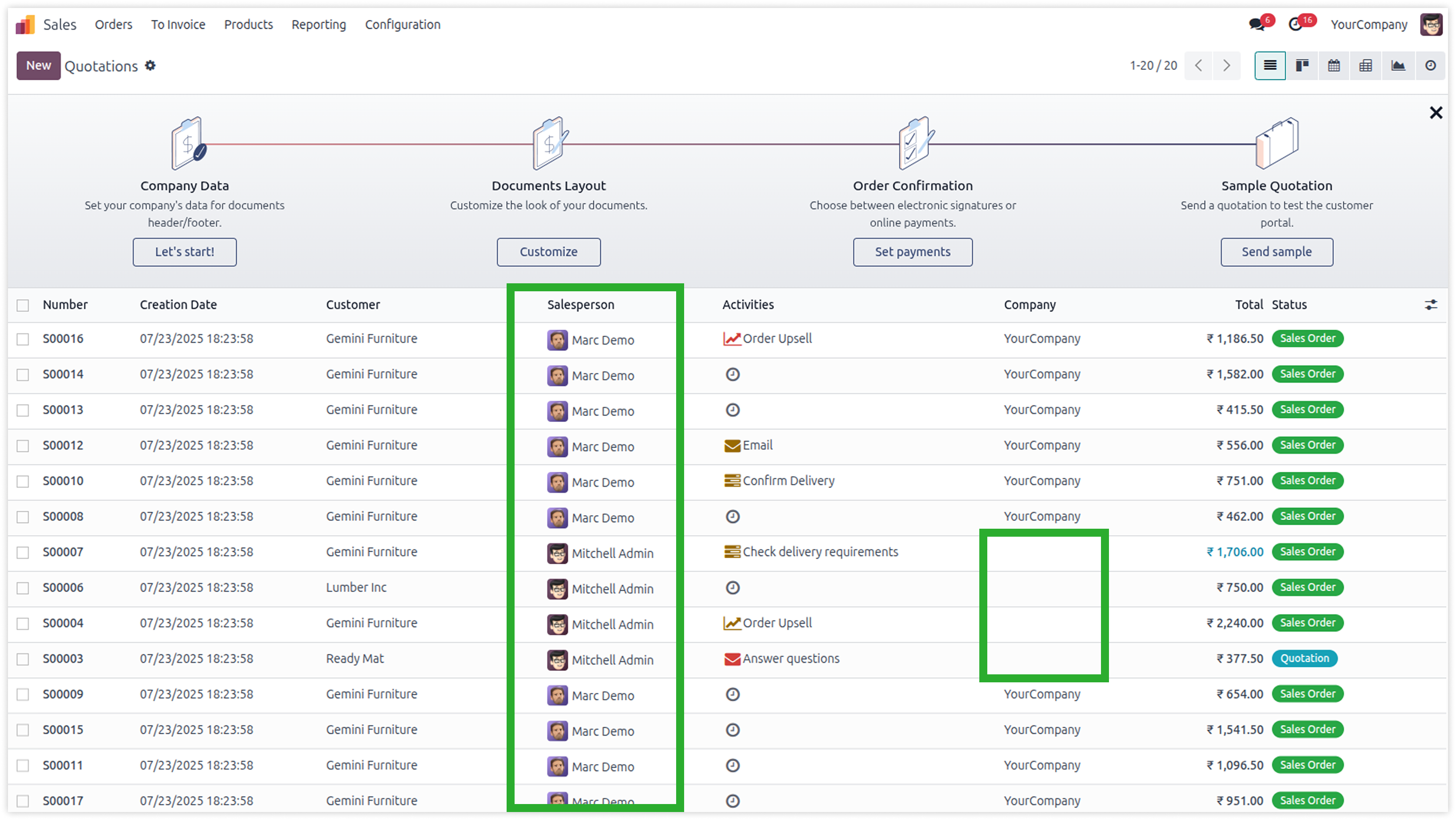Select checkbox for order S00003
Screen dimensions: 1456x820
[x=22, y=659]
